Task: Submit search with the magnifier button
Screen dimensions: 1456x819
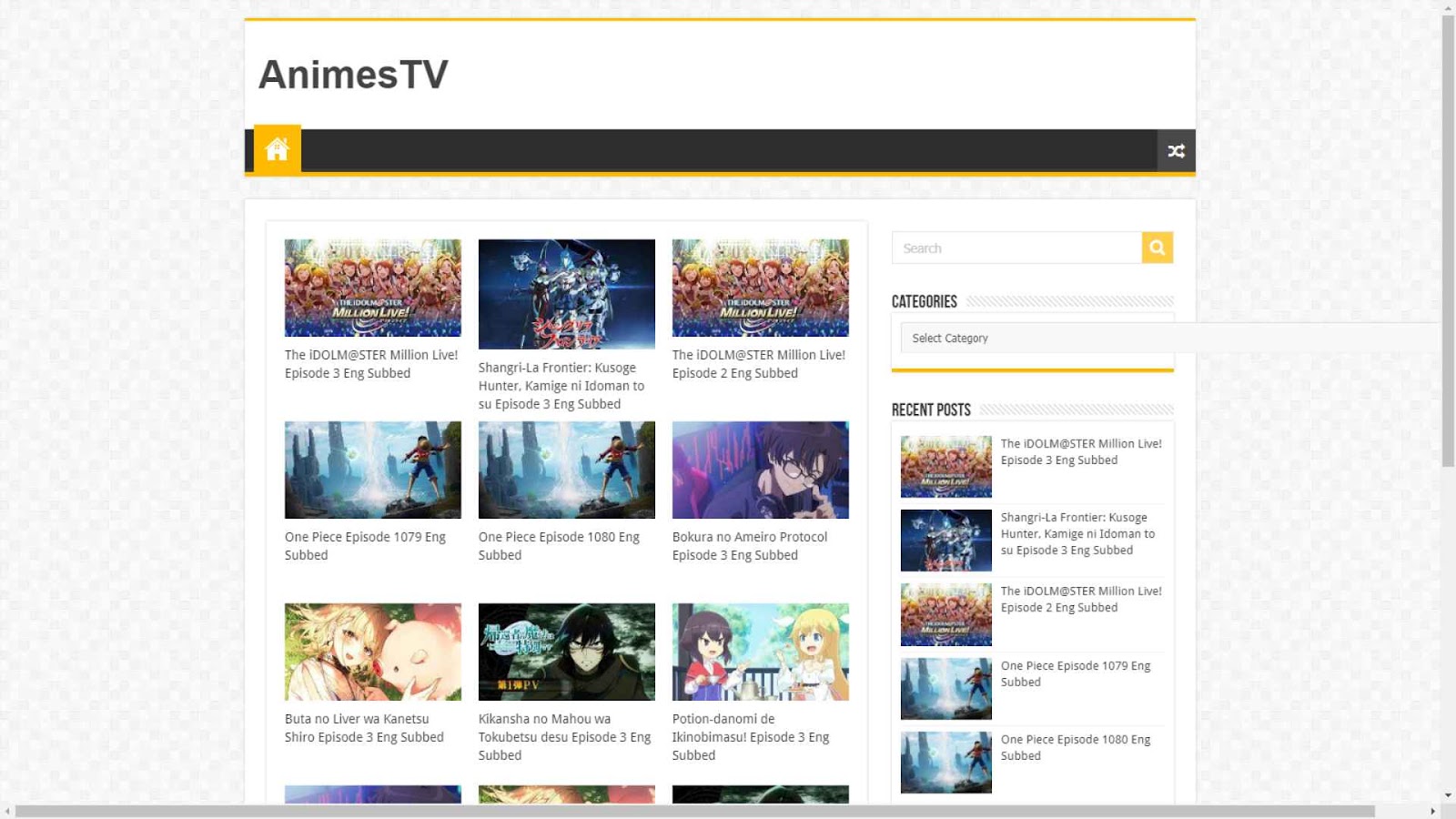Action: pyautogui.click(x=1158, y=248)
